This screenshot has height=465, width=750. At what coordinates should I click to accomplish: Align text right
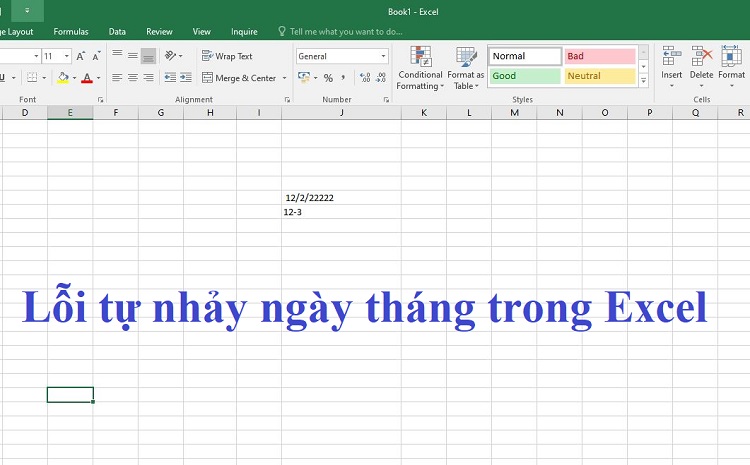pyautogui.click(x=148, y=78)
